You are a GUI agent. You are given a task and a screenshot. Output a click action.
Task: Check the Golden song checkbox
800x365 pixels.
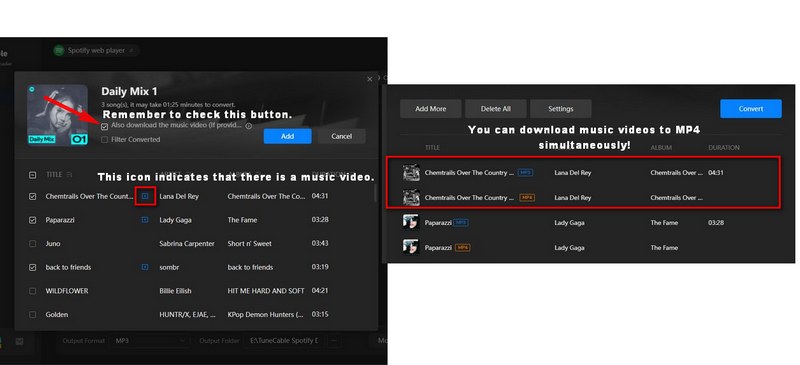[x=33, y=314]
